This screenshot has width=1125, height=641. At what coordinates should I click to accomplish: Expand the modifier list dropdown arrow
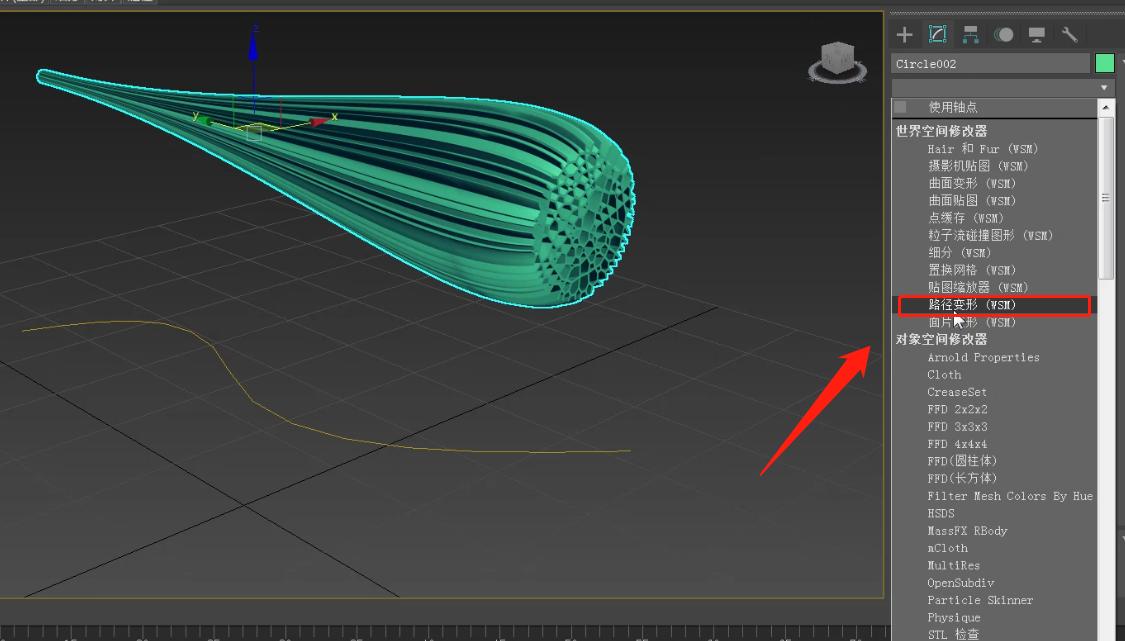[1105, 88]
